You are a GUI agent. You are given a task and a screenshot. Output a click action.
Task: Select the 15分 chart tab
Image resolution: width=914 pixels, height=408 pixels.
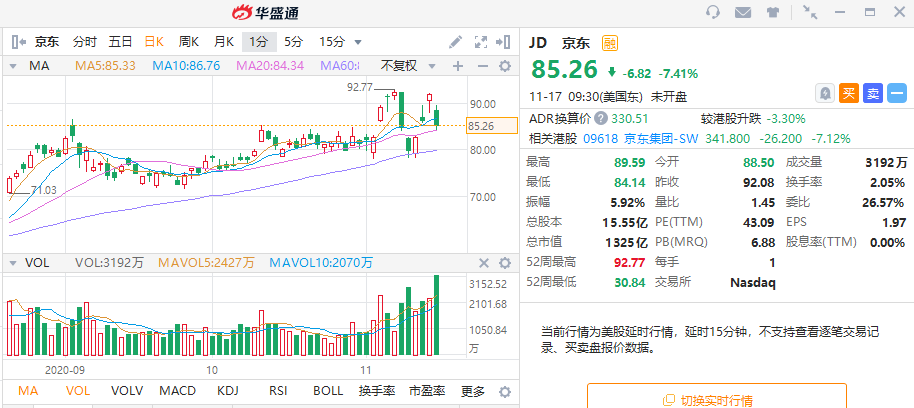[332, 42]
